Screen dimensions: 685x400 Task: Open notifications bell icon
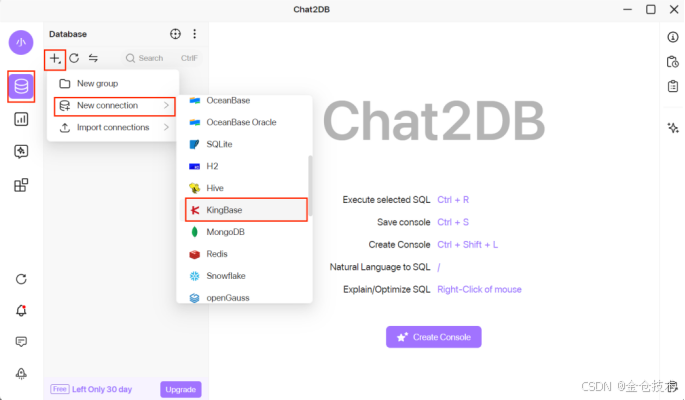21,310
